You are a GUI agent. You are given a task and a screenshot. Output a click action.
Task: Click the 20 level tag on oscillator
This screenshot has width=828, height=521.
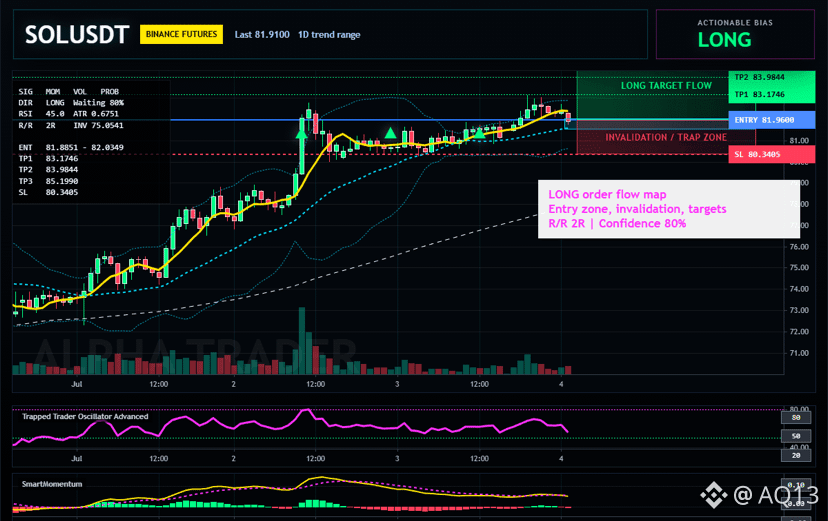point(796,455)
